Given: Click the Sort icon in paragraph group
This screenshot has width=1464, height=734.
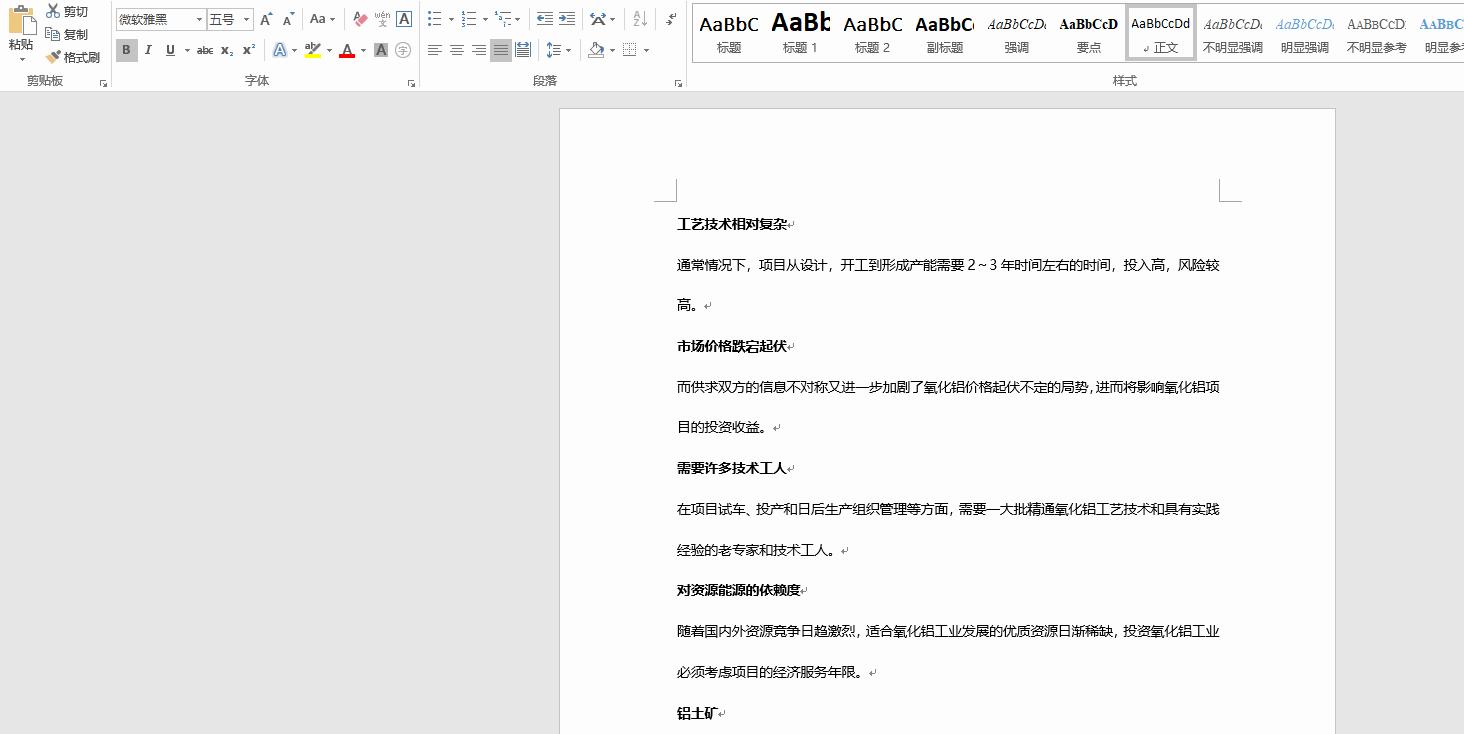Looking at the screenshot, I should tap(640, 20).
